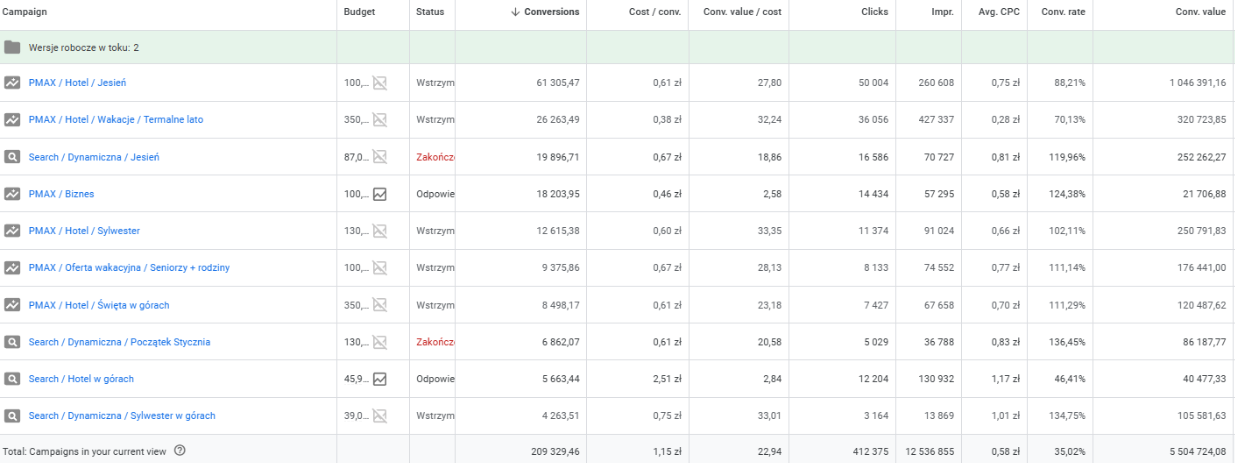Click budget chart icon in Sylwester w górach row
The width and height of the screenshot is (1235, 463).
point(380,416)
